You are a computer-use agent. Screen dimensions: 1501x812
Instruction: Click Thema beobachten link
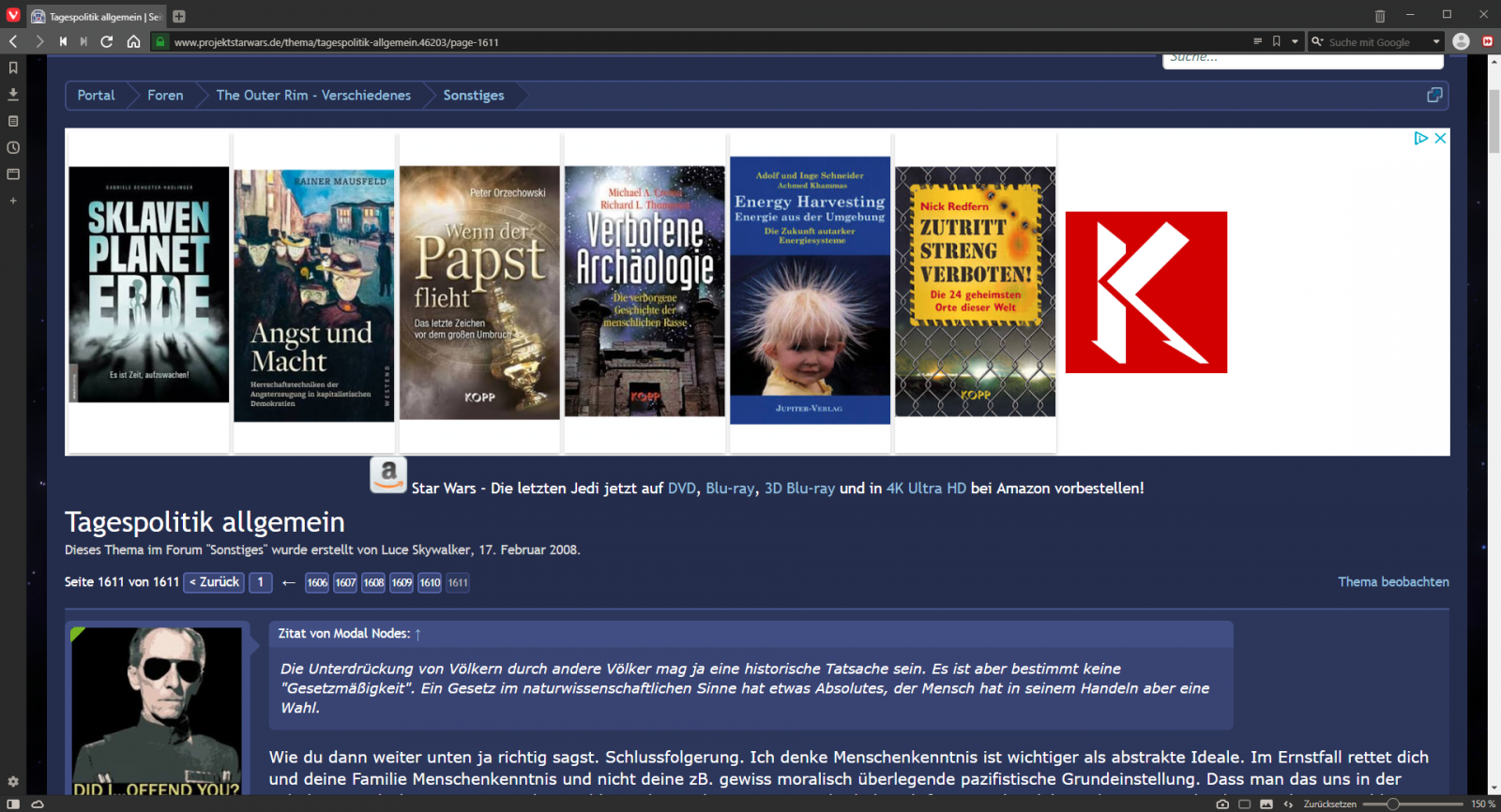point(1393,582)
